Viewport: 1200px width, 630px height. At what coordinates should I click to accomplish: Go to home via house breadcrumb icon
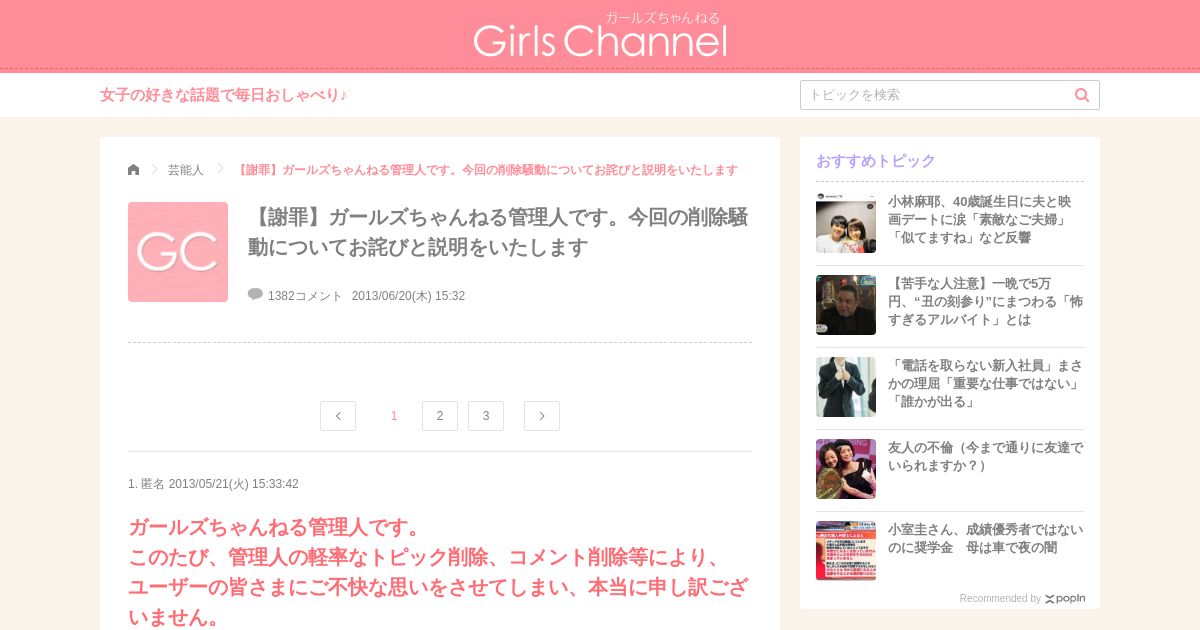[x=134, y=169]
